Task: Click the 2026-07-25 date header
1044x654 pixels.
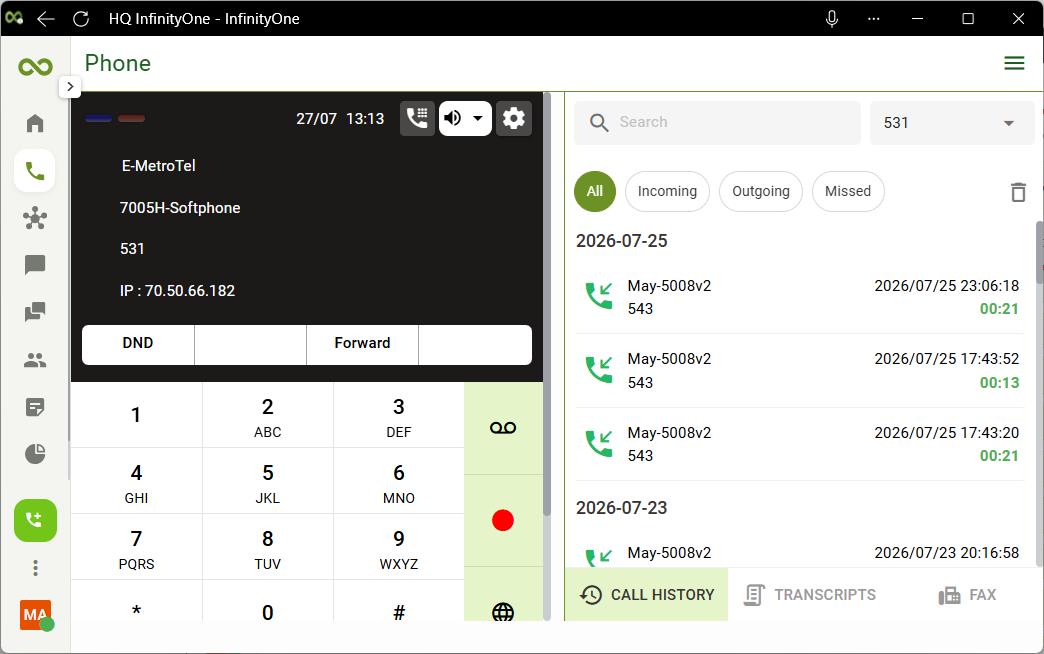Action: 621,241
